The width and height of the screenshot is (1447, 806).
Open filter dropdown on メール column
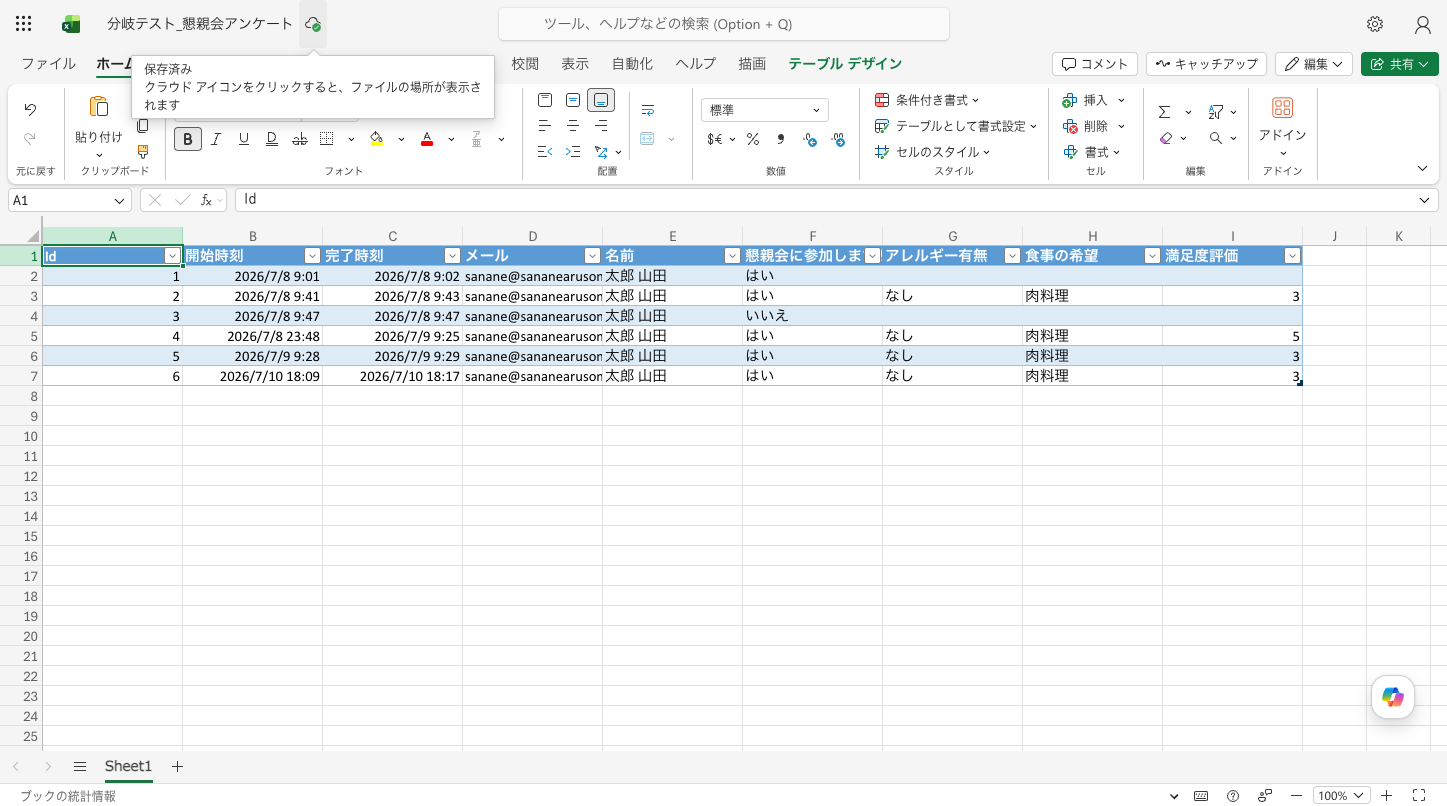(593, 256)
